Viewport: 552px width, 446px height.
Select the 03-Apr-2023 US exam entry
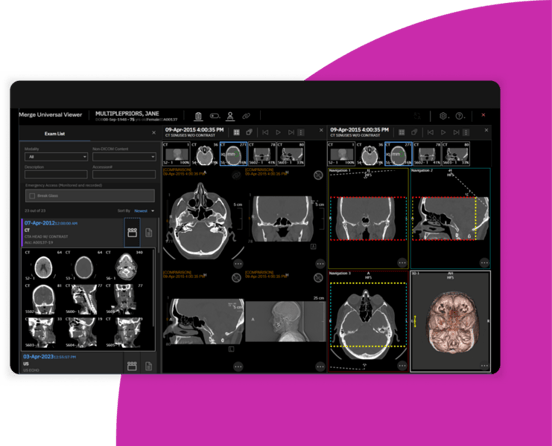[72, 363]
